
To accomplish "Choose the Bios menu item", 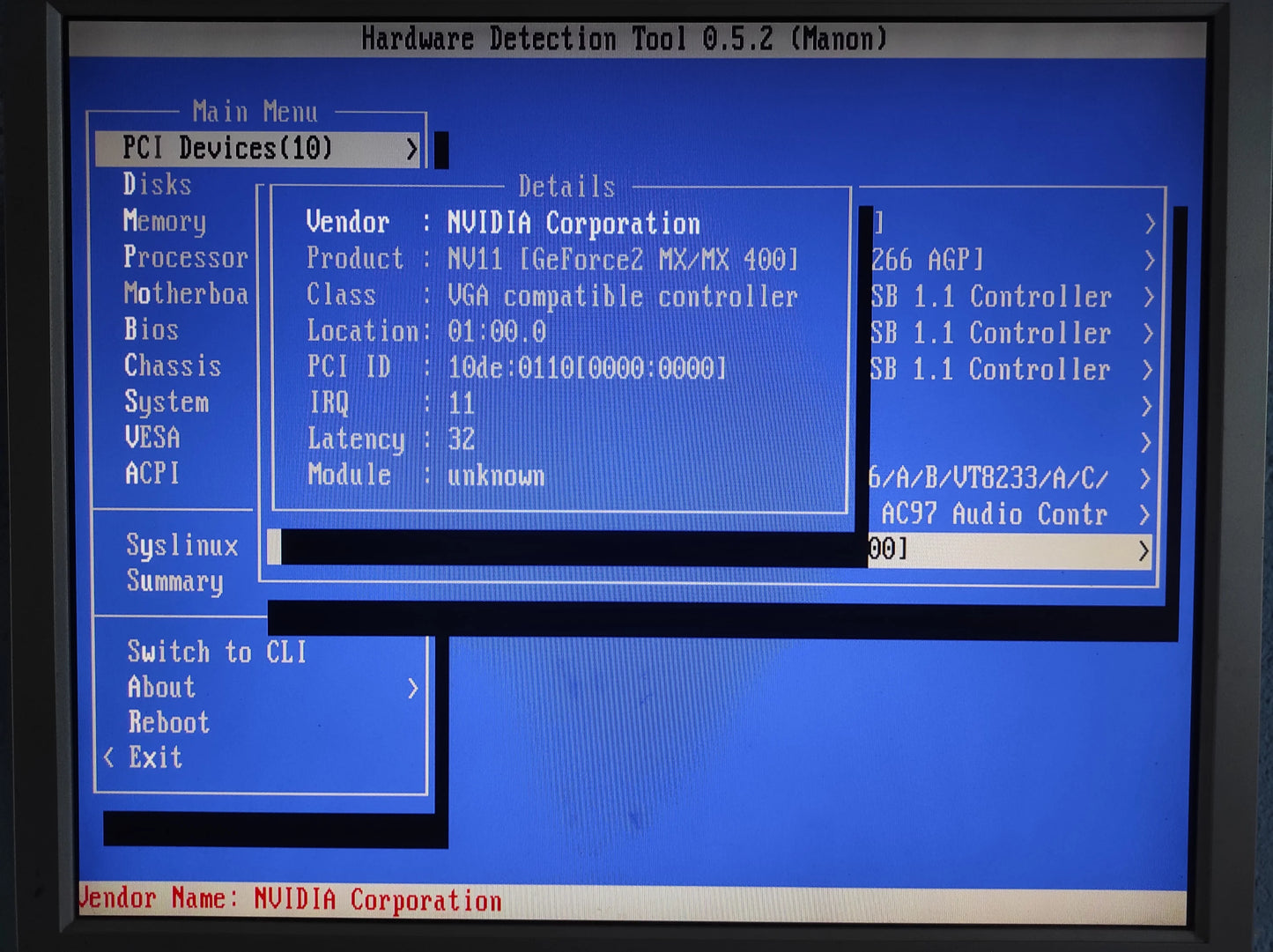I will point(152,329).
